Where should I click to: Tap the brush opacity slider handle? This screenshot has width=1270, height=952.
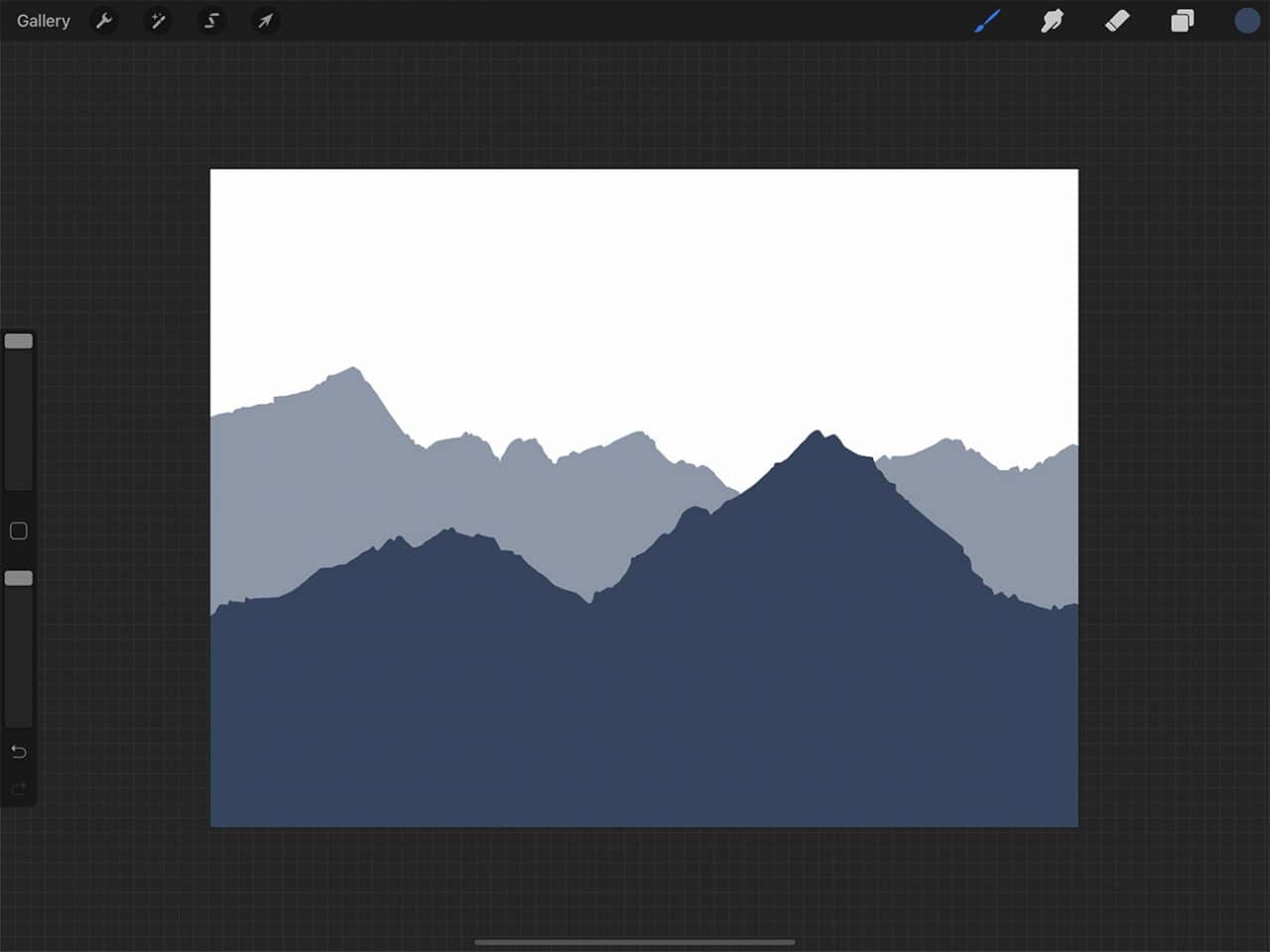pos(18,577)
